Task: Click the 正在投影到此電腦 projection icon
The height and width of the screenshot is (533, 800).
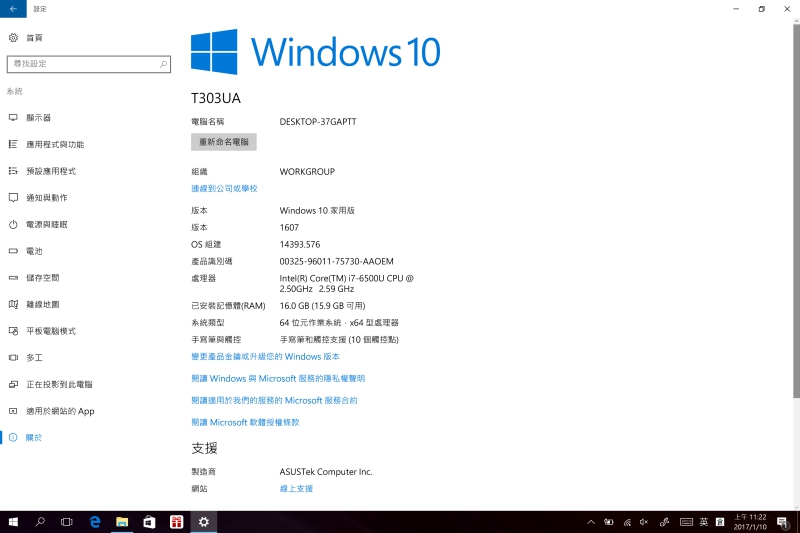Action: coord(13,385)
